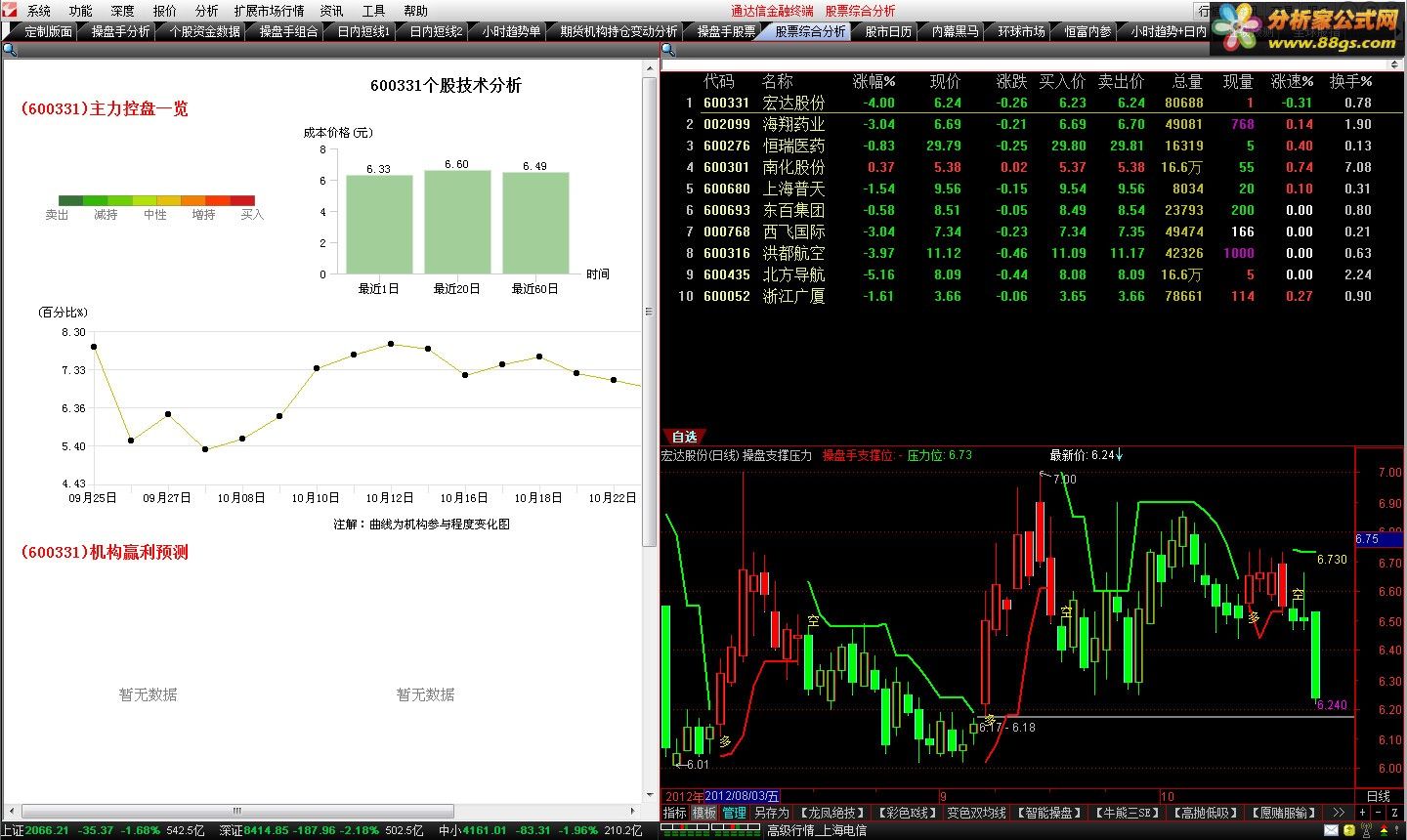Select the 【牛熊三SE】 template

pyautogui.click(x=1128, y=813)
